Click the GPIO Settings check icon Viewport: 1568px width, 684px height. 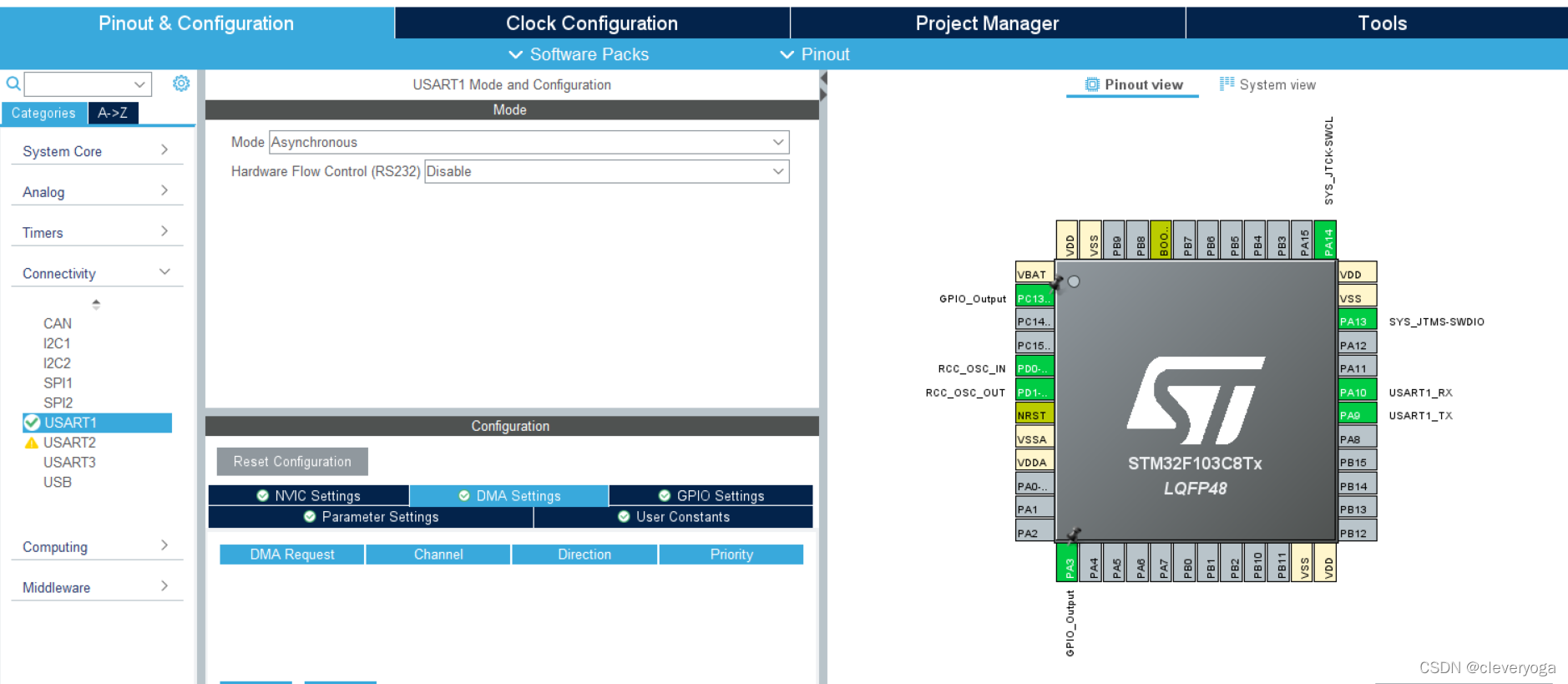click(665, 495)
